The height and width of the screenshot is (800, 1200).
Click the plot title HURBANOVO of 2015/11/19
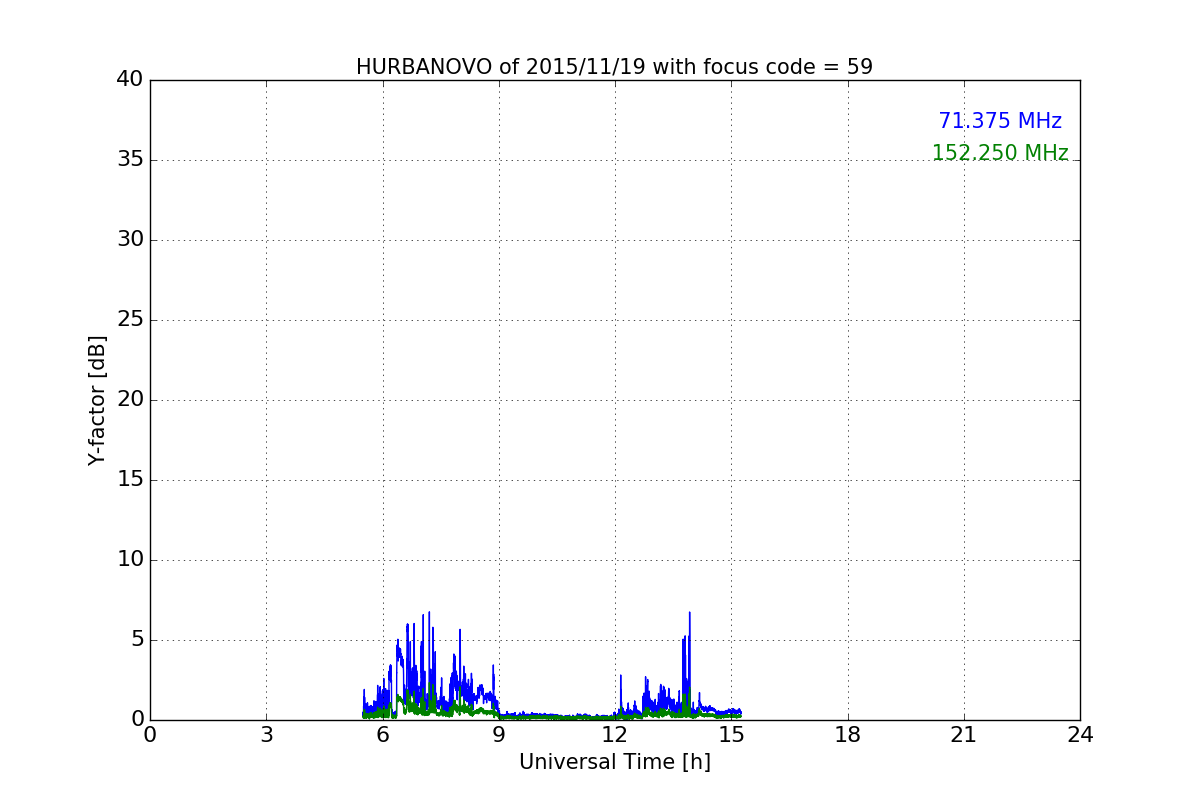pyautogui.click(x=614, y=67)
